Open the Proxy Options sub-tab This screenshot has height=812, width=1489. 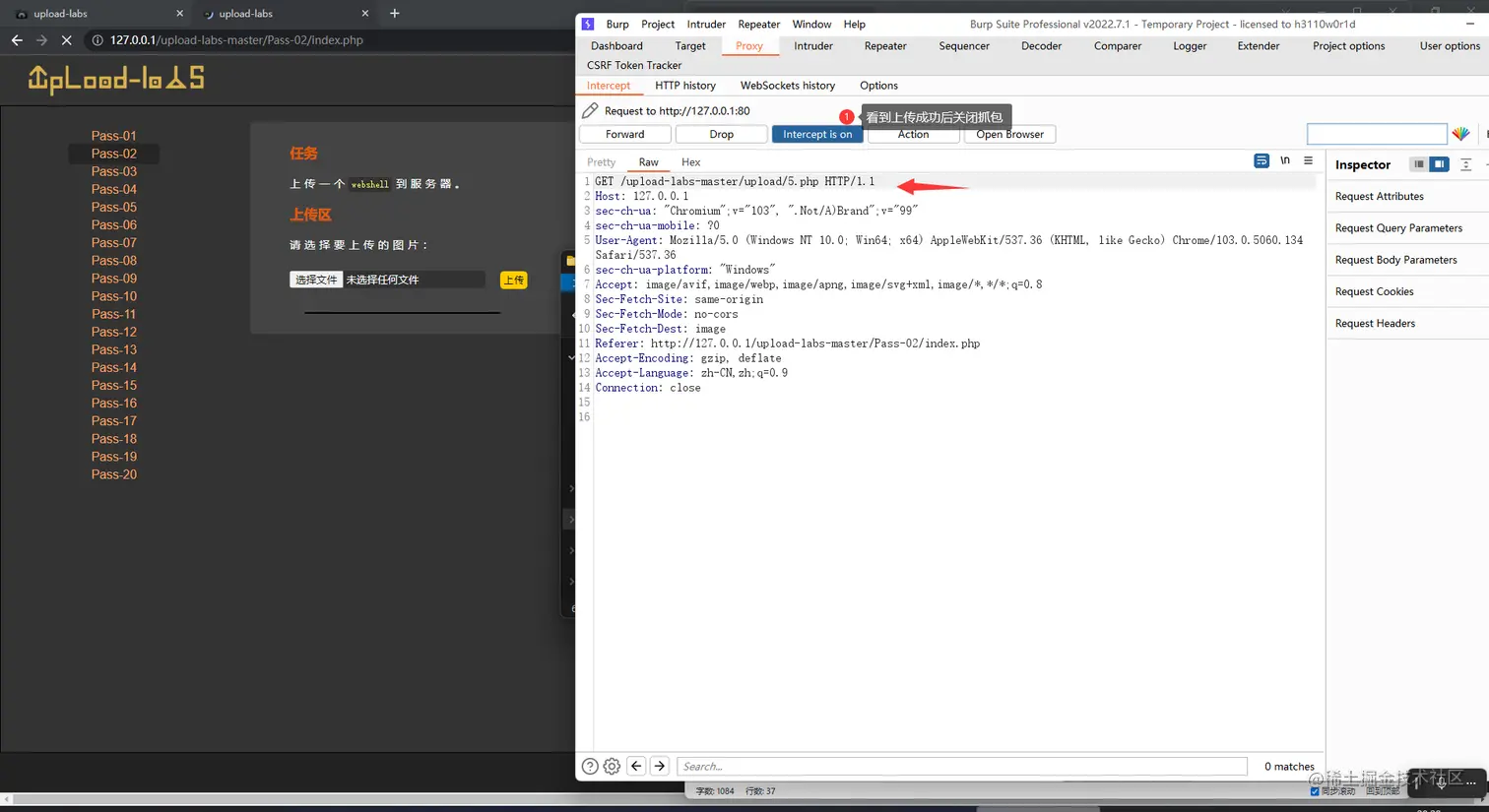(878, 86)
